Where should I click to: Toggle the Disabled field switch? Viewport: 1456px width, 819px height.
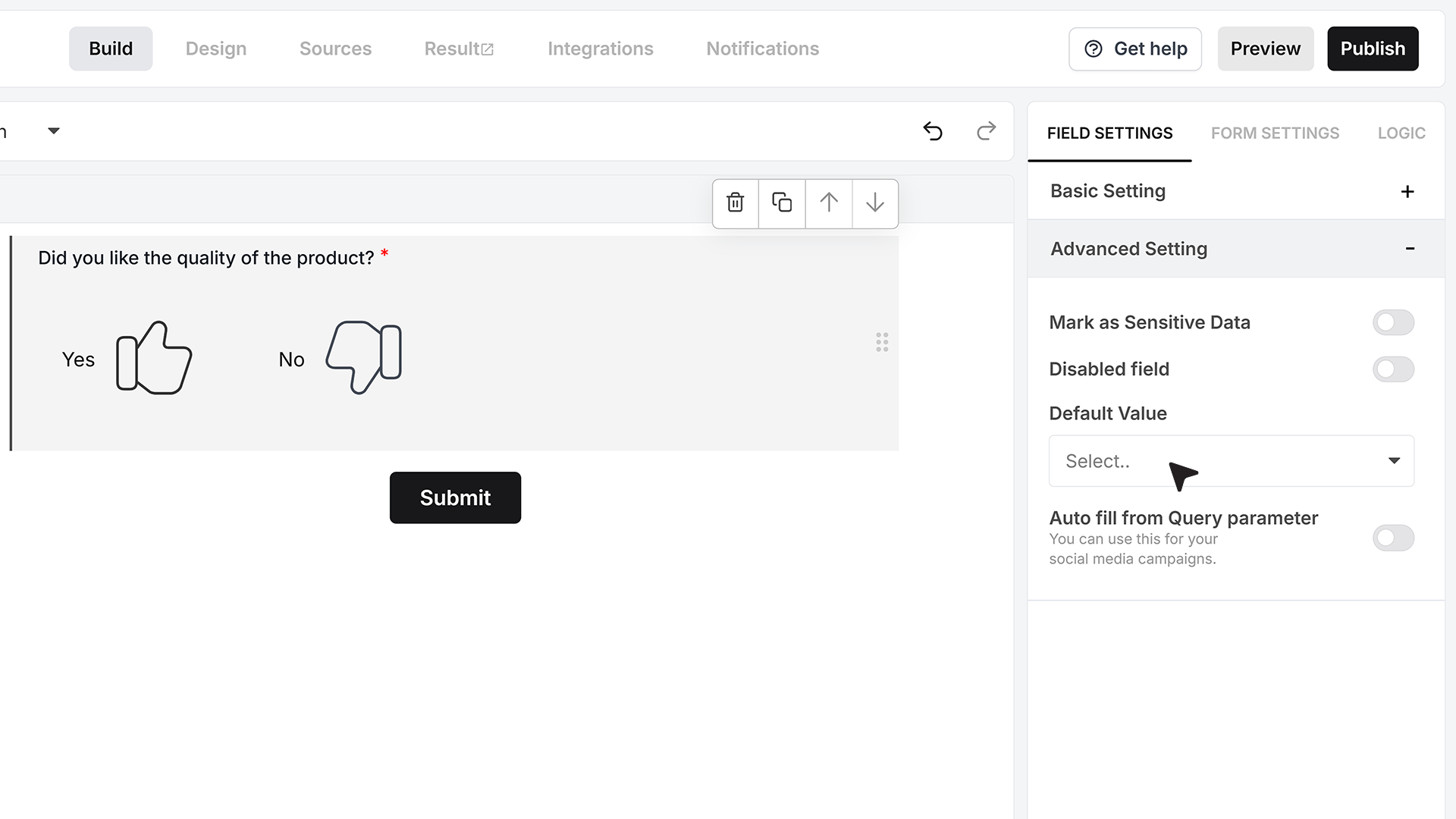1393,369
